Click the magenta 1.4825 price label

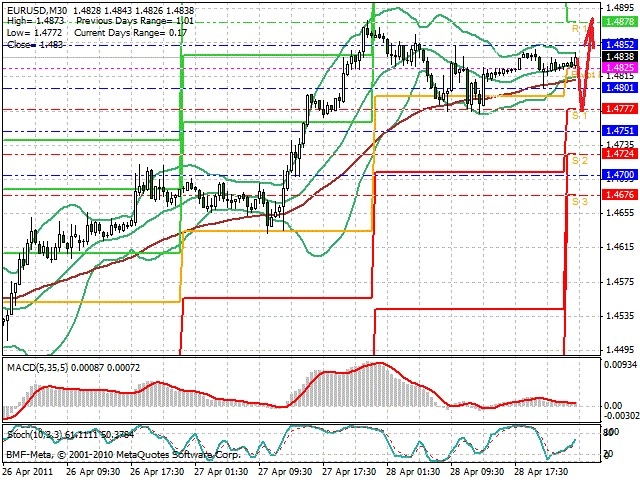pyautogui.click(x=620, y=67)
